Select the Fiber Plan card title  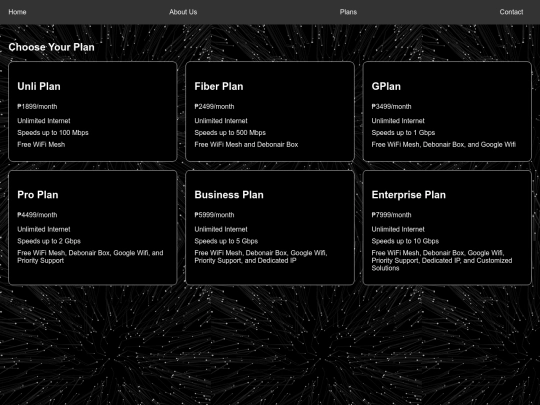(x=219, y=86)
